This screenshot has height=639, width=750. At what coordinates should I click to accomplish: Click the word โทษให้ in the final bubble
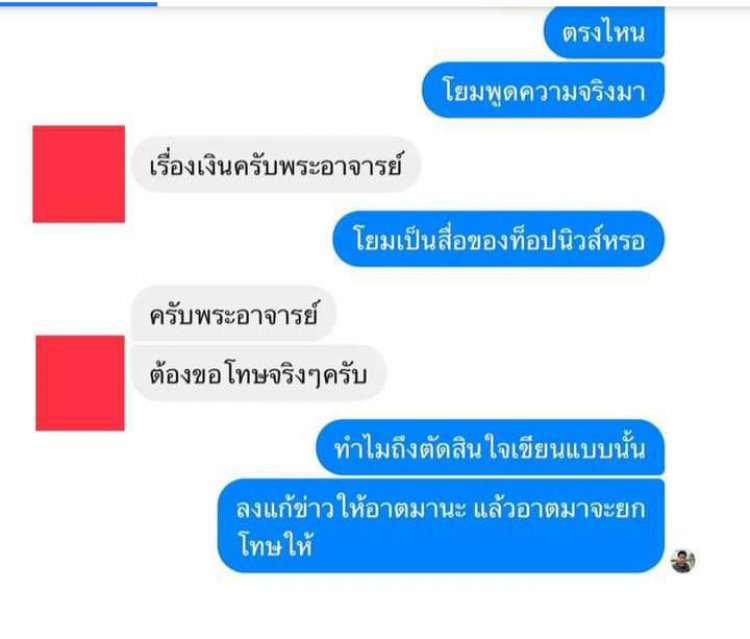click(x=276, y=544)
